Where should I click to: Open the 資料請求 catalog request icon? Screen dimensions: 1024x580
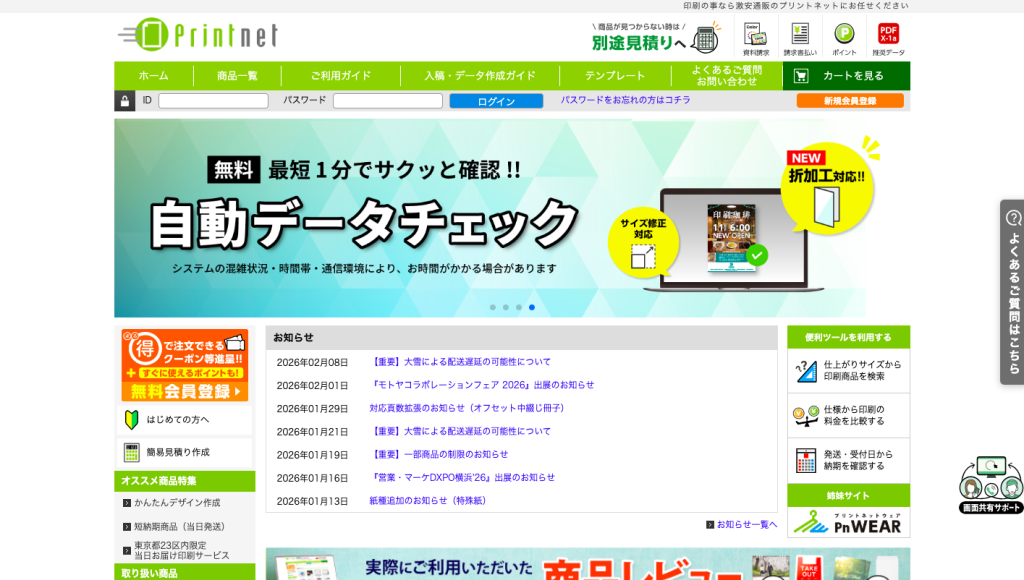point(756,38)
